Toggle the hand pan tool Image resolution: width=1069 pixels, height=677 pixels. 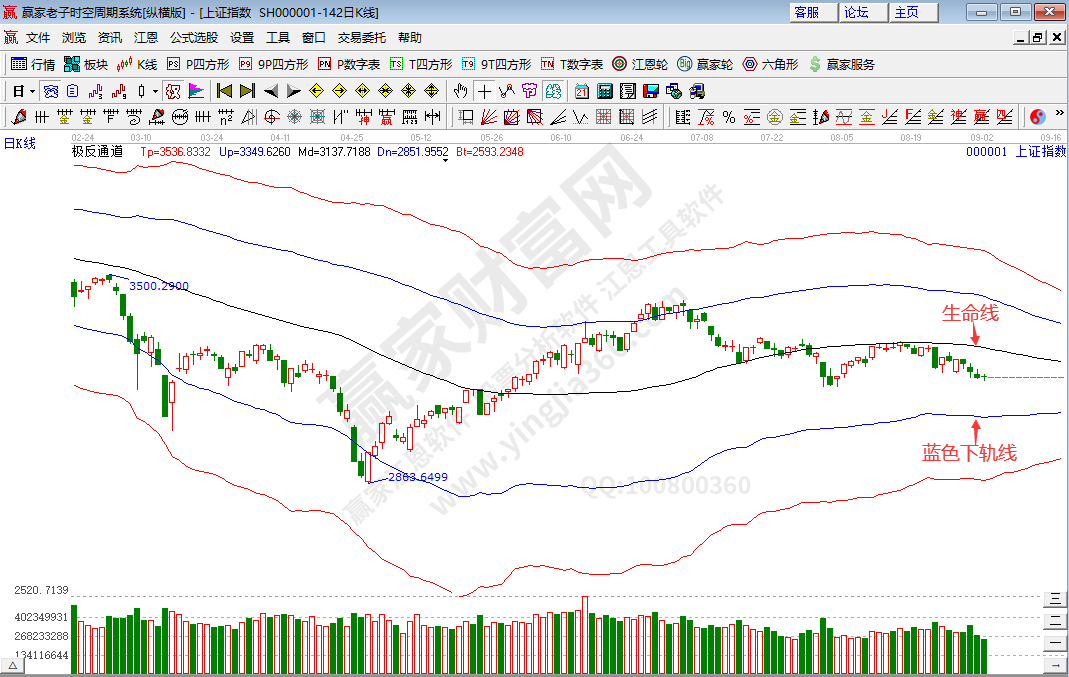[x=461, y=91]
